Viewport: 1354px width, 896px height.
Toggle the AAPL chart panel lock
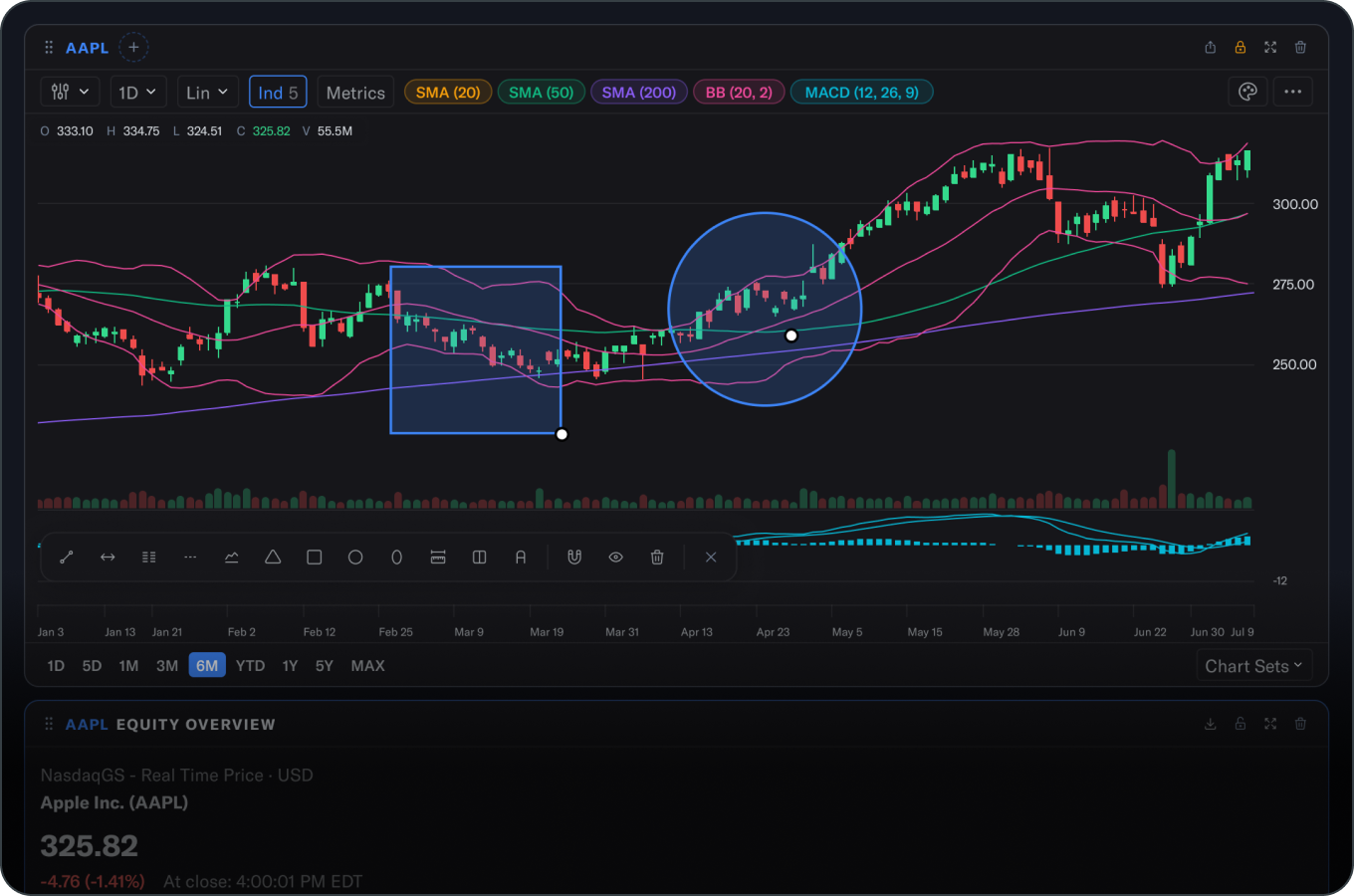(1241, 47)
